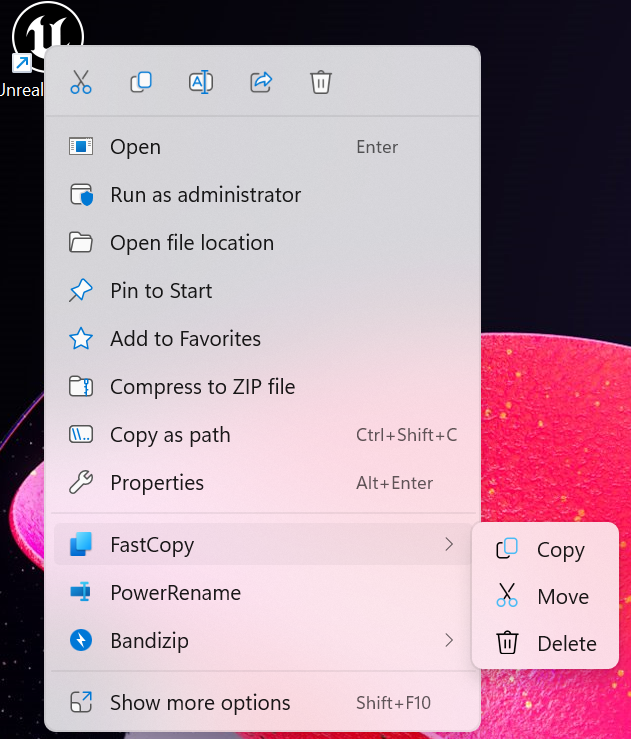
Task: Click the Share arrow icon in top row
Action: coord(261,82)
